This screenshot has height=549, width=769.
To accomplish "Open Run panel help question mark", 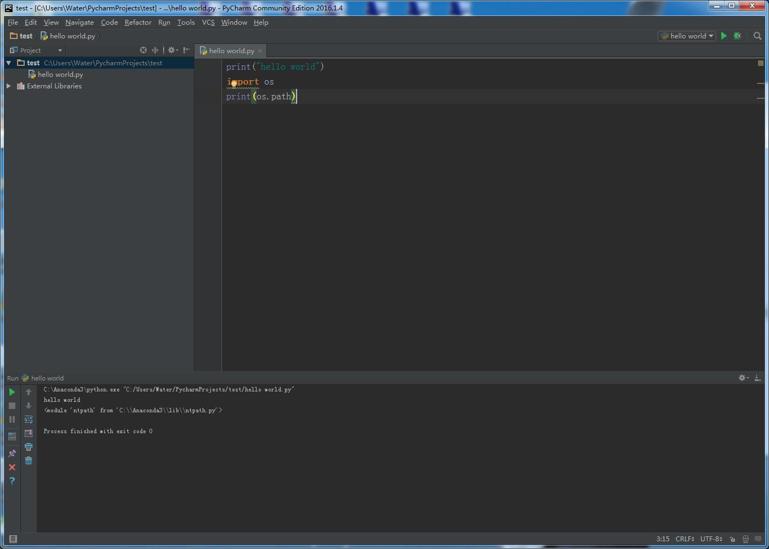I will 12,481.
